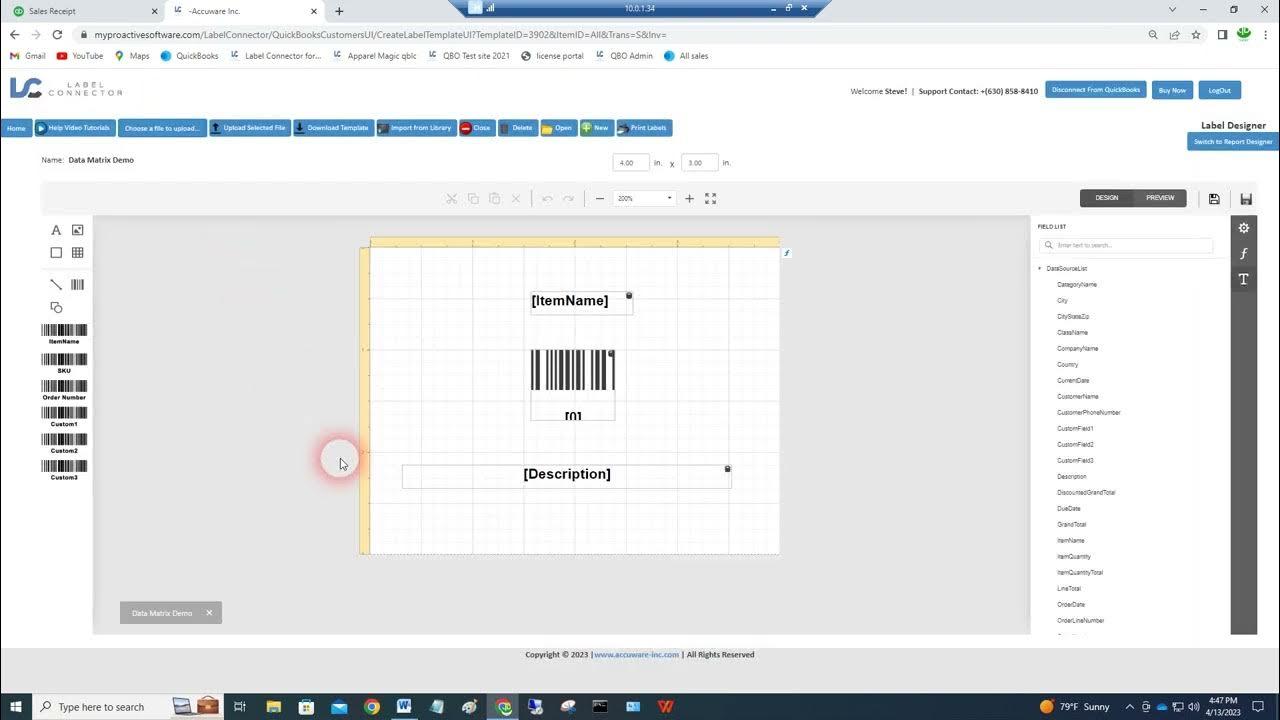Click Import from Library button
1280x720 pixels.
pyautogui.click(x=416, y=128)
